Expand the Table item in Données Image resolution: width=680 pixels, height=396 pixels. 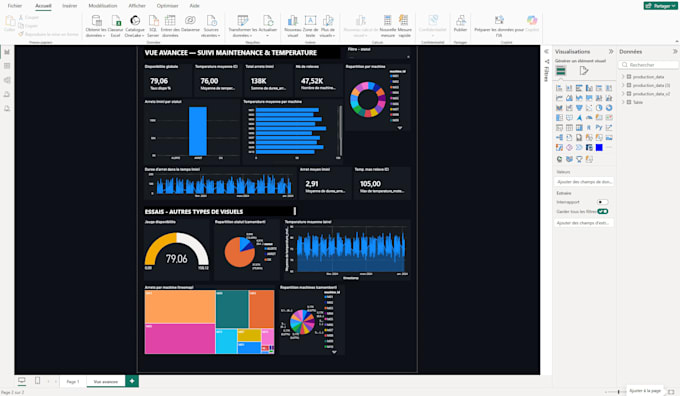[623, 102]
